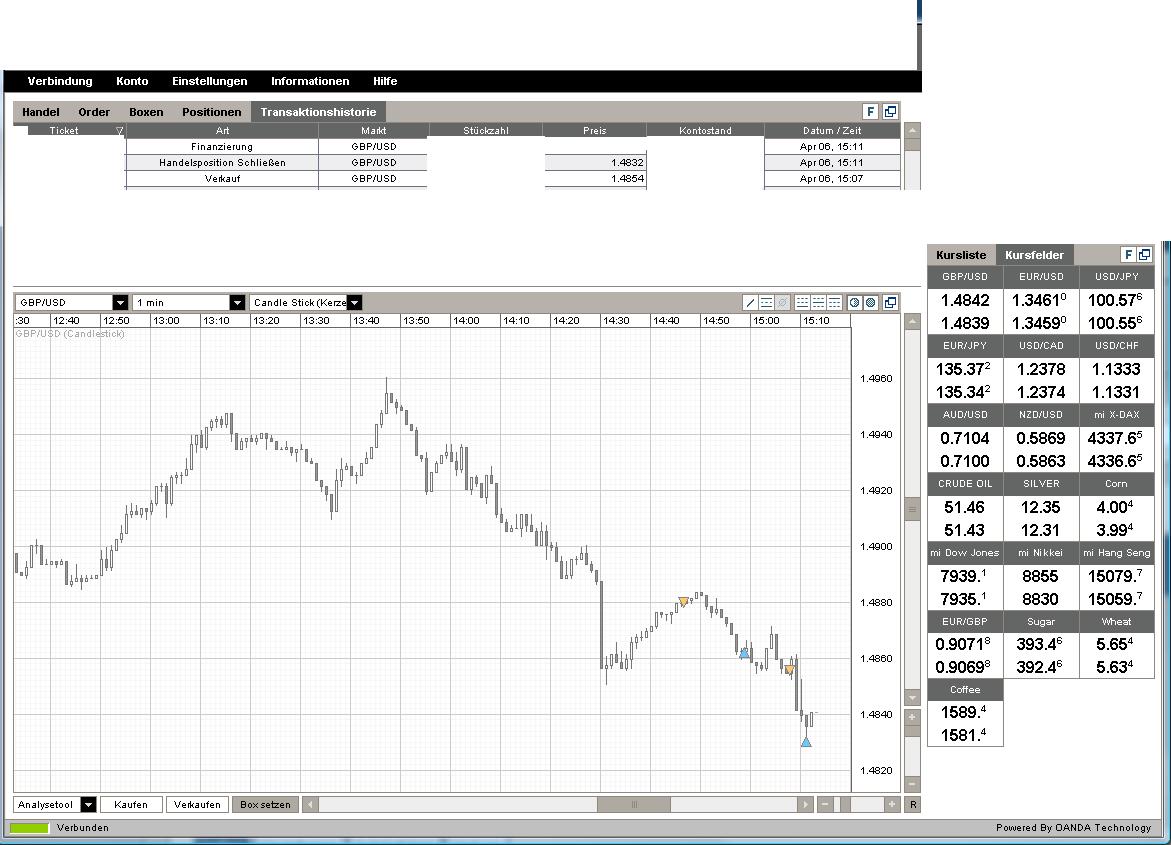Open the Verbindung menu

pos(60,81)
